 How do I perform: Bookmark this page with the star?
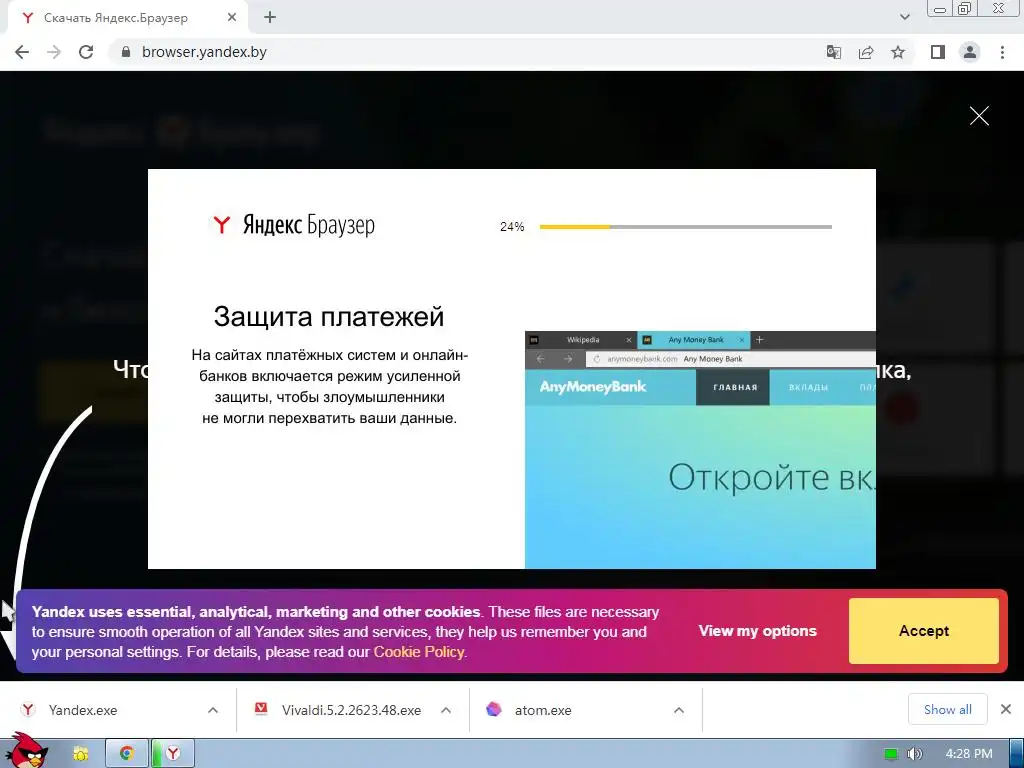(x=898, y=52)
